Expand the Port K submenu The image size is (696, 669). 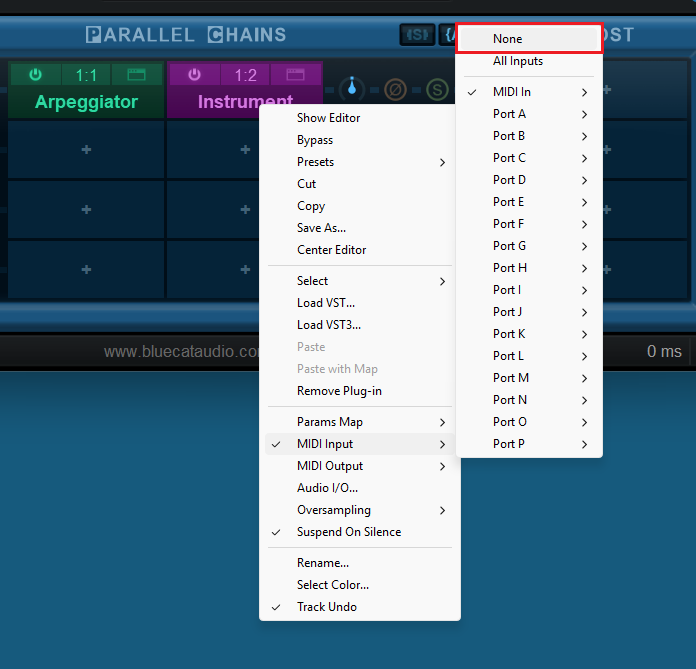coord(529,334)
